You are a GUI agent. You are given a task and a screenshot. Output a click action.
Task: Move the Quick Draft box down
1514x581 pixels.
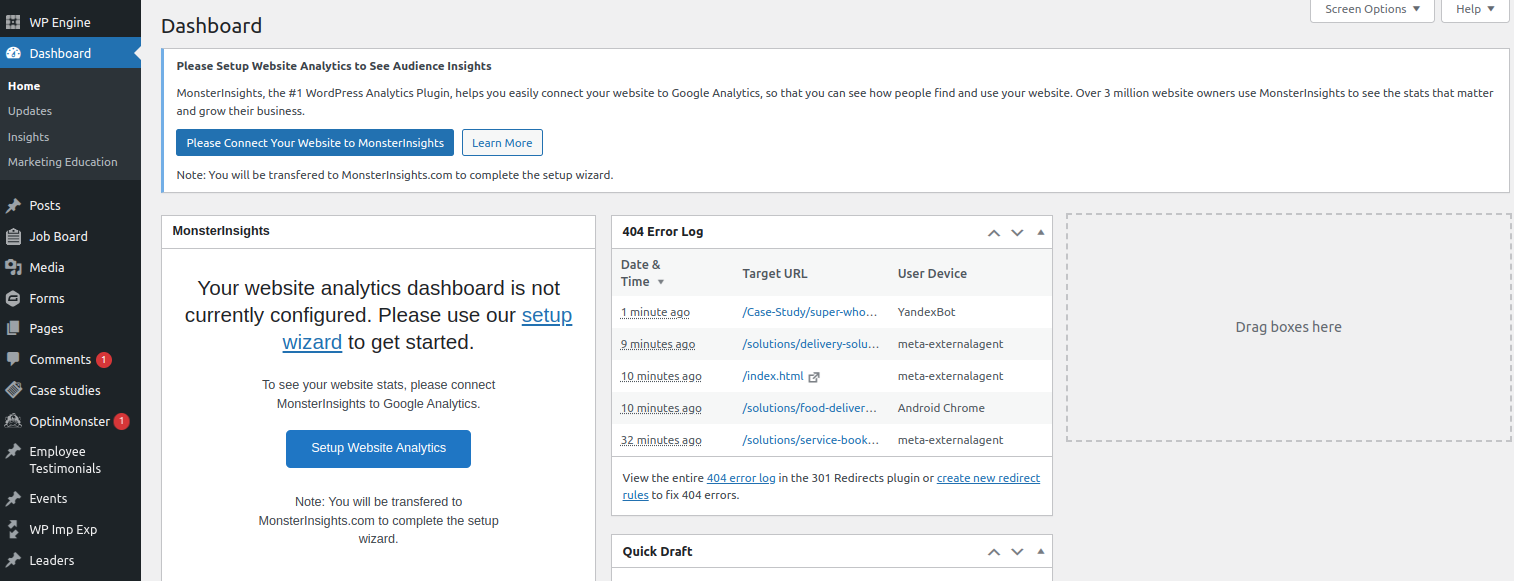coord(1017,552)
